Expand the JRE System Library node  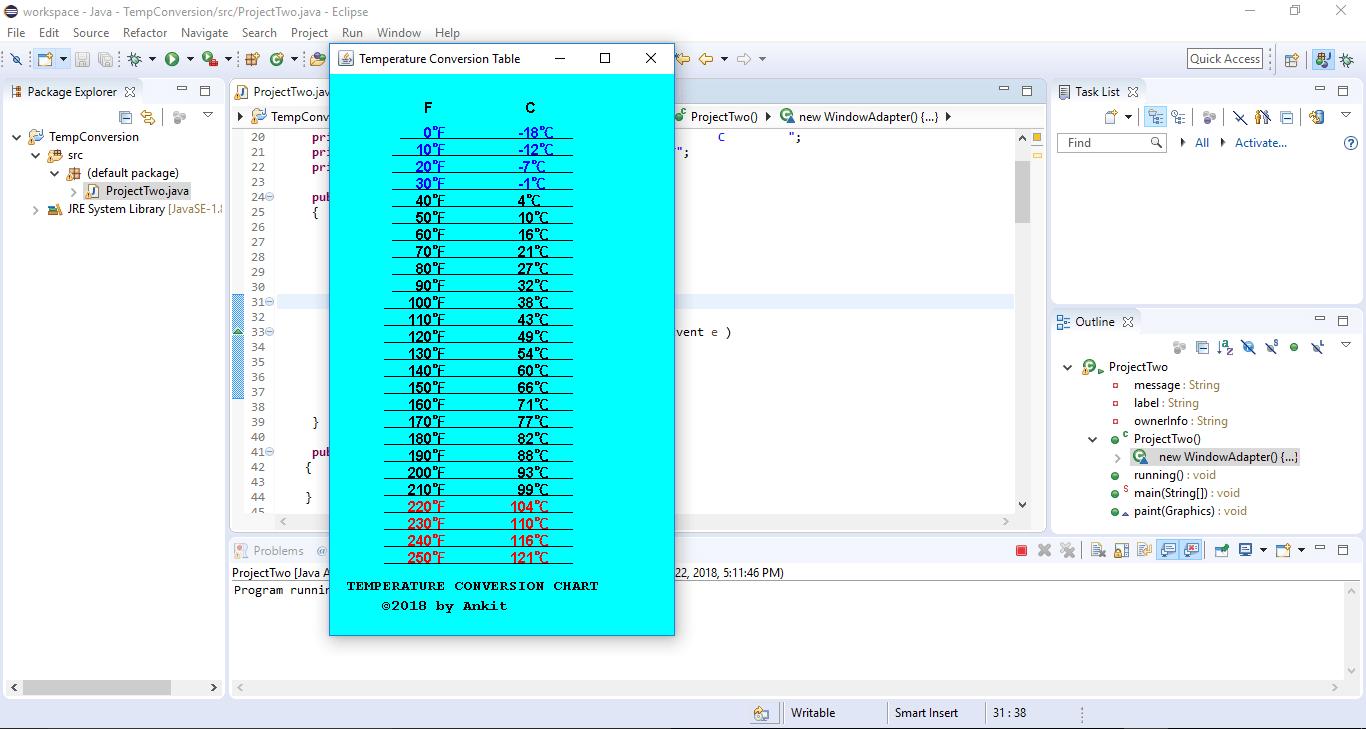[x=36, y=210]
